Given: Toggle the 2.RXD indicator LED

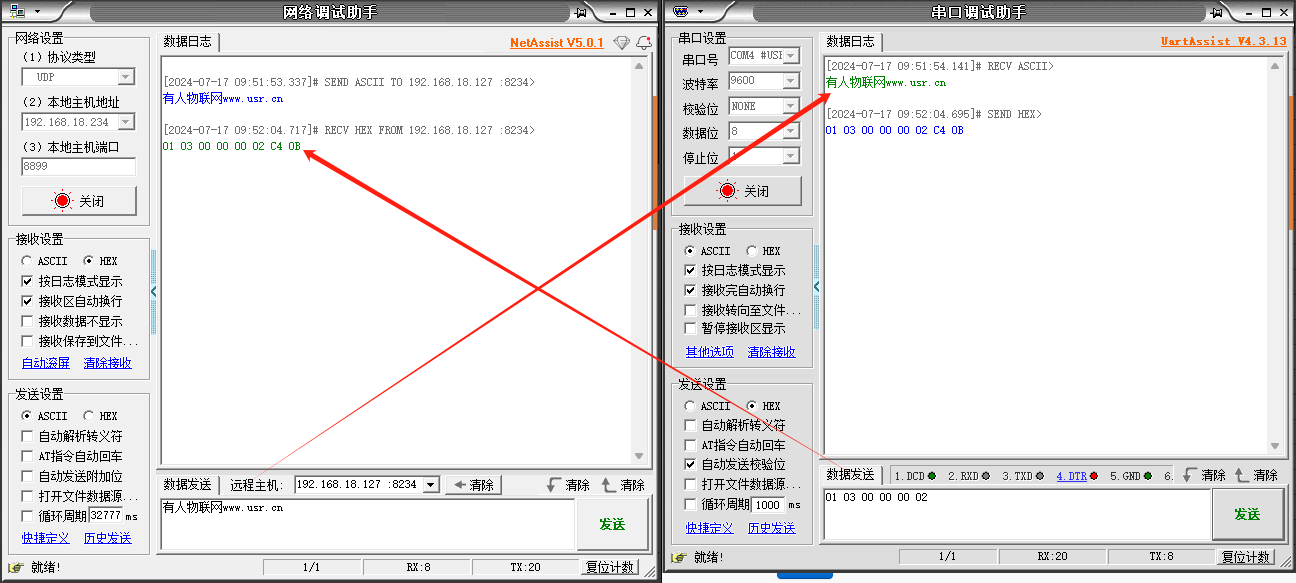Looking at the screenshot, I should click(986, 476).
